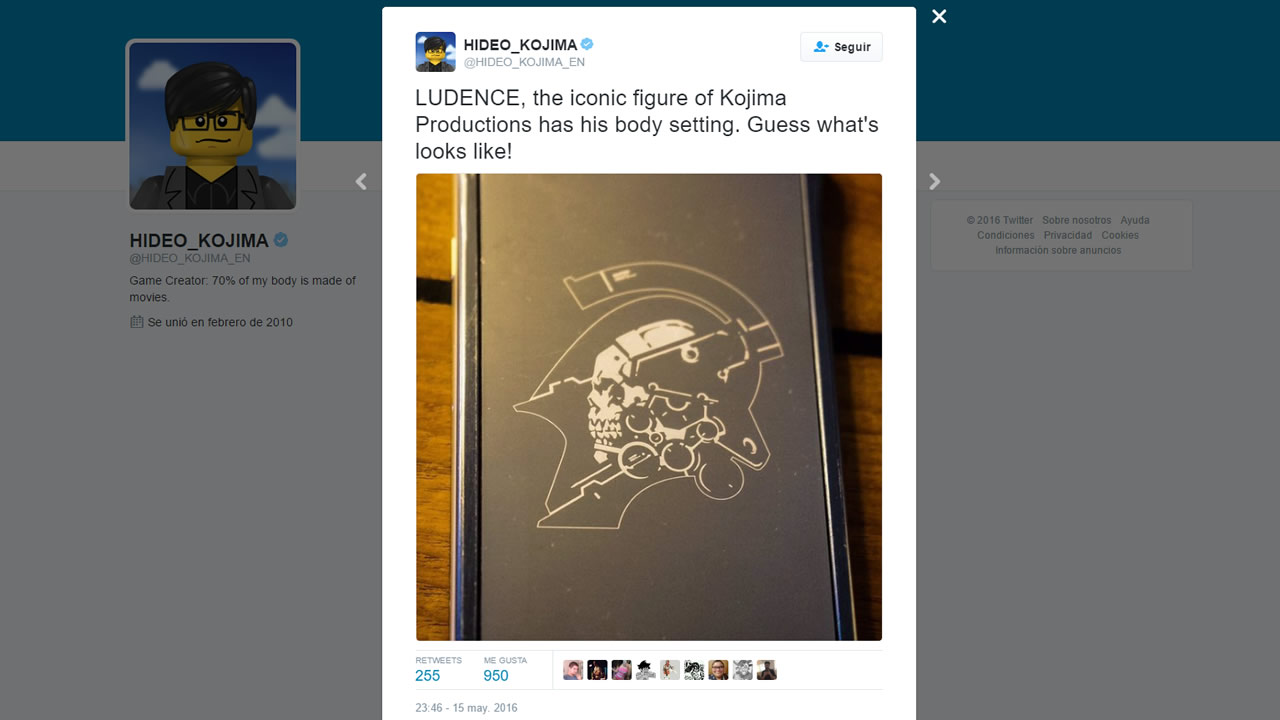Screen dimensions: 1280x720
Task: Click the © 2016 Twitter footer text
Action: tap(1000, 220)
